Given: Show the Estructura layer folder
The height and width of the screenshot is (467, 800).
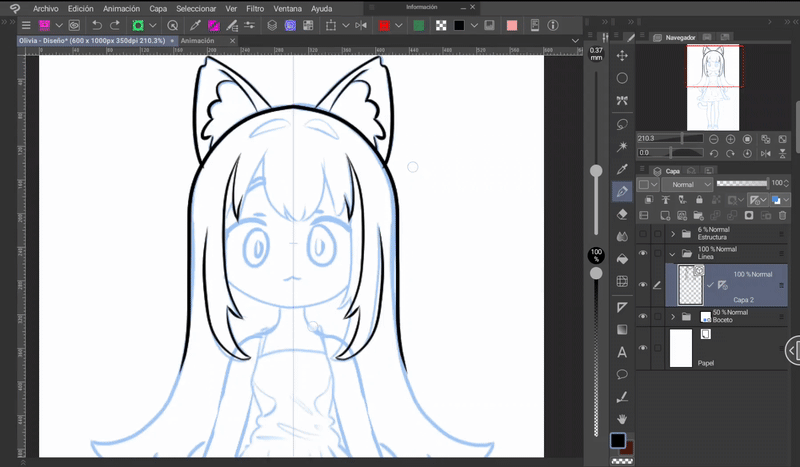Looking at the screenshot, I should tap(643, 233).
